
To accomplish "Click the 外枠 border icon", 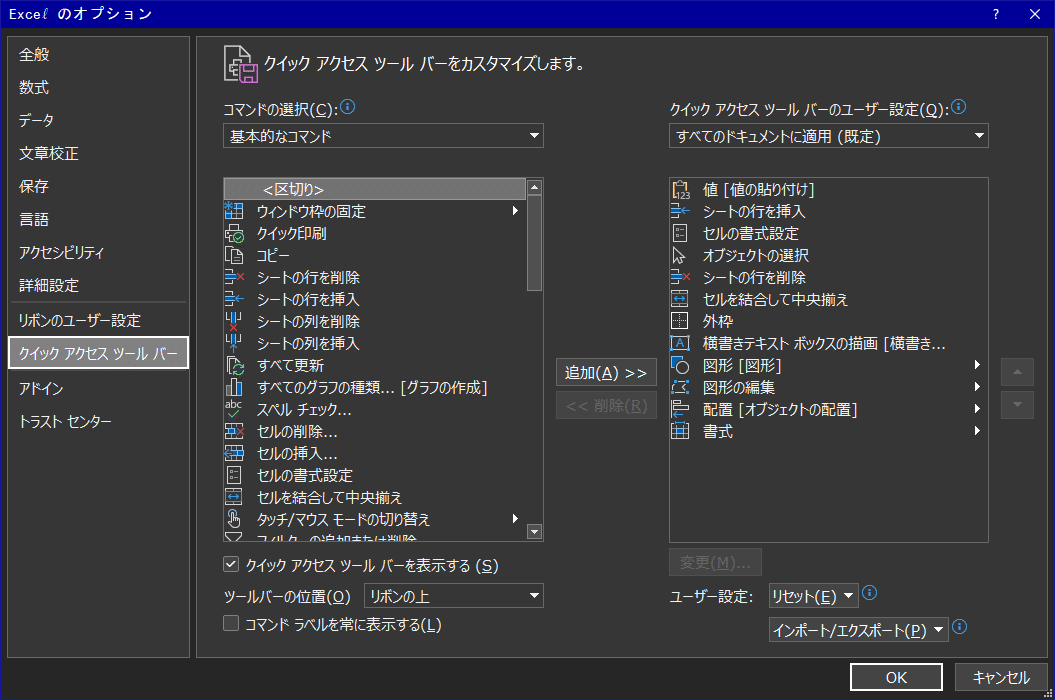I will tap(680, 321).
